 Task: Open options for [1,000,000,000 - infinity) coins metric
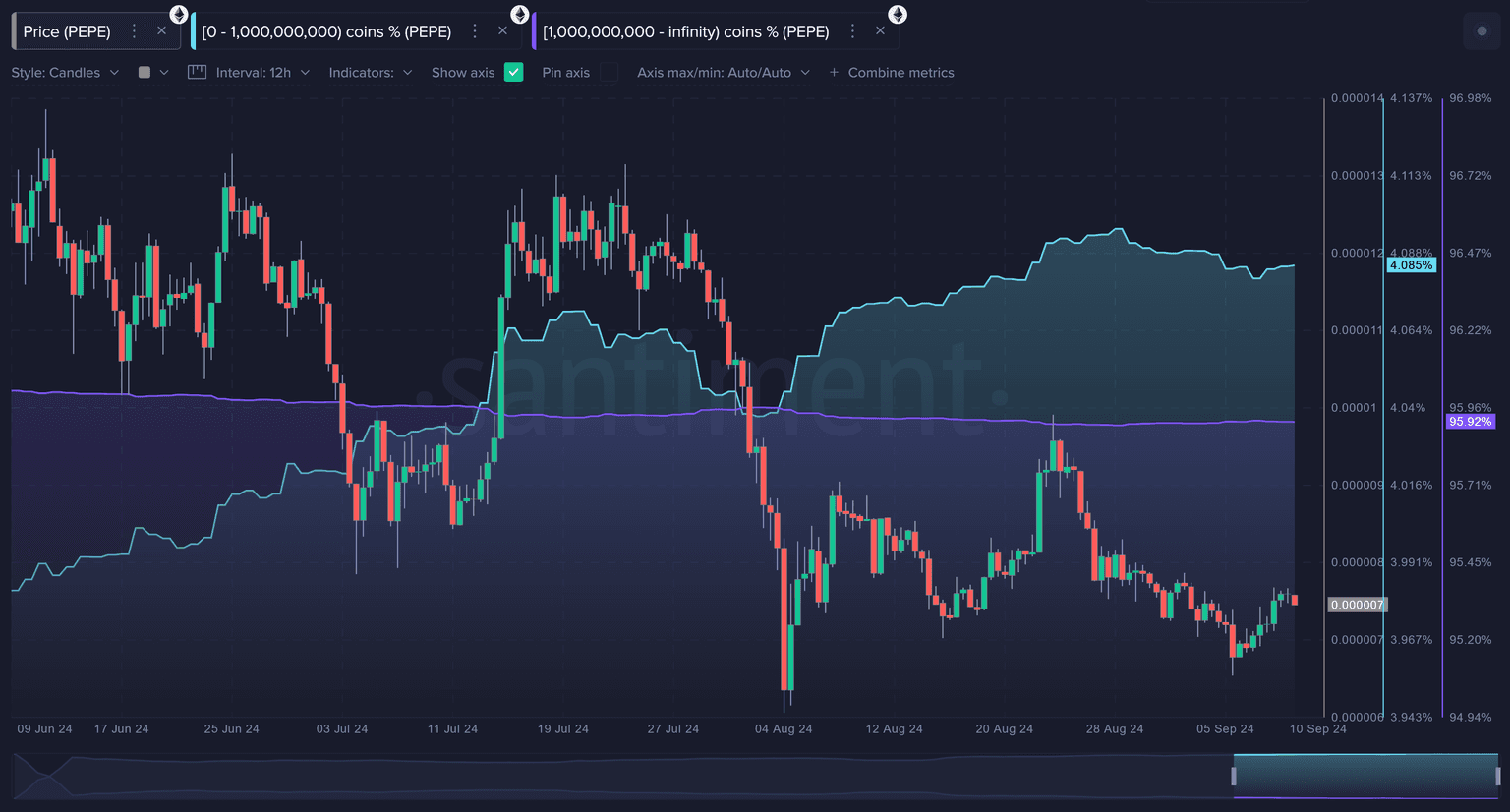pos(852,31)
